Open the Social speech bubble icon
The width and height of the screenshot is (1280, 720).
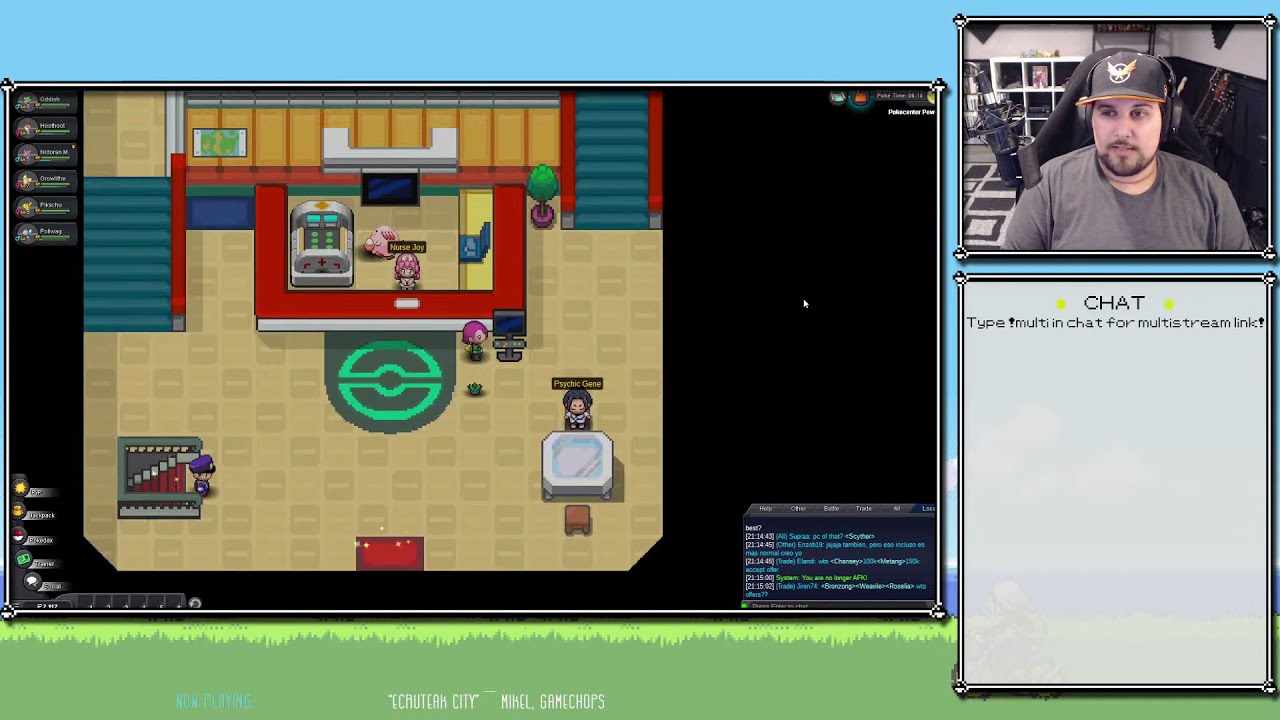[33, 581]
